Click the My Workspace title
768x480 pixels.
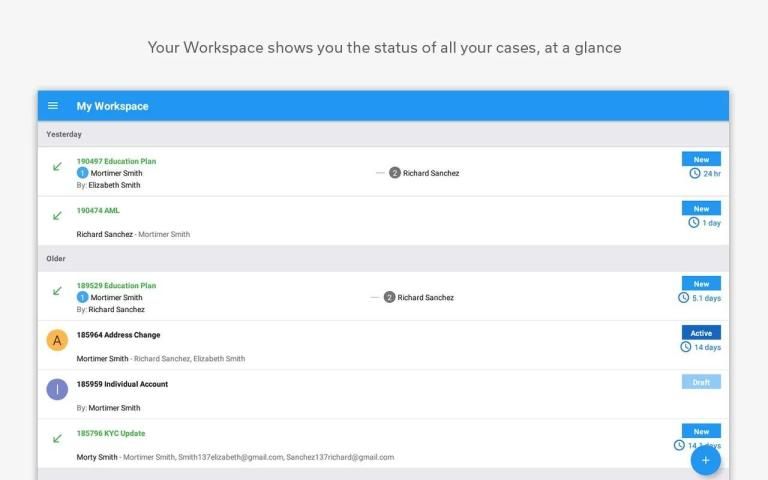[x=112, y=106]
